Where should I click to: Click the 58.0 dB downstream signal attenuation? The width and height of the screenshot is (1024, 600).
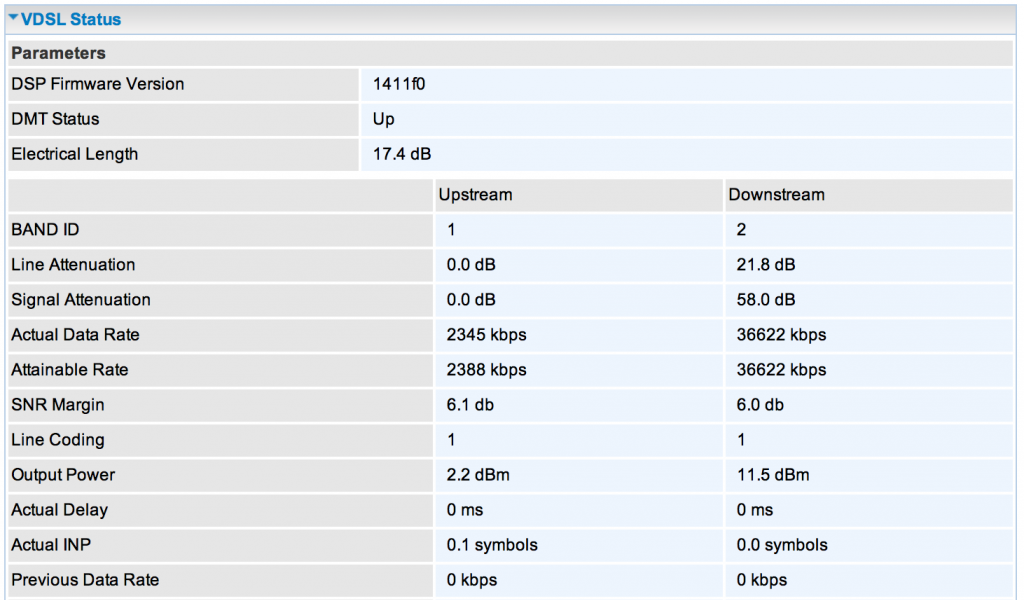pyautogui.click(x=766, y=300)
